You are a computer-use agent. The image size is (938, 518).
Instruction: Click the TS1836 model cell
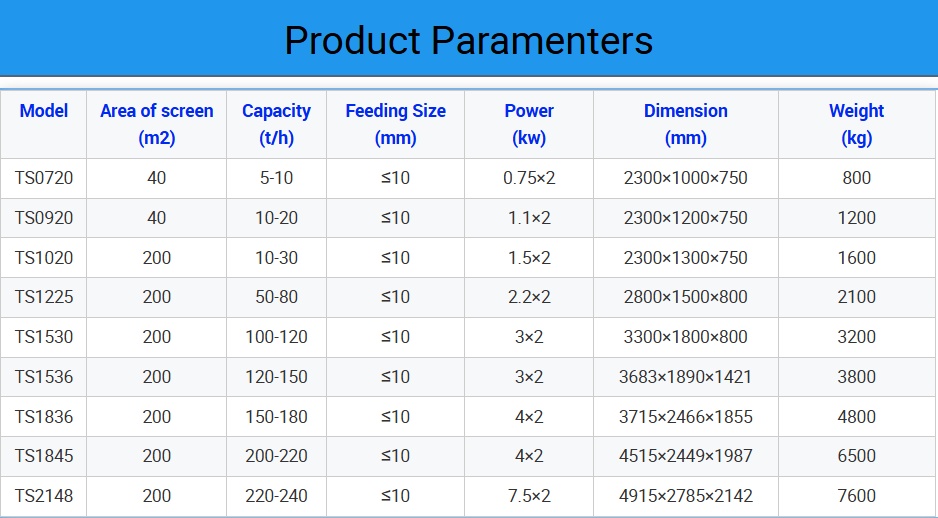coord(44,417)
